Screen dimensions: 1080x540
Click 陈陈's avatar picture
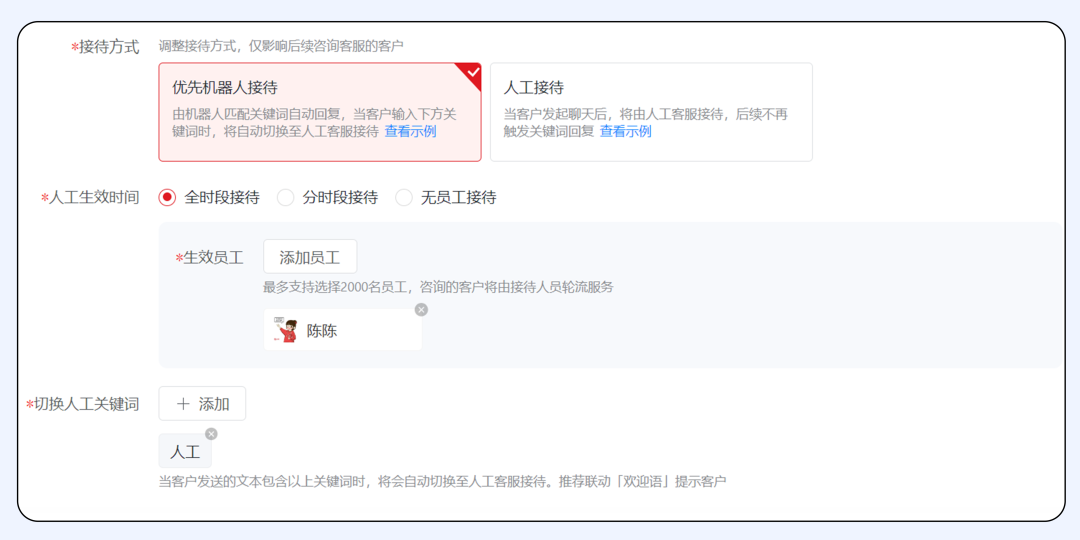286,331
